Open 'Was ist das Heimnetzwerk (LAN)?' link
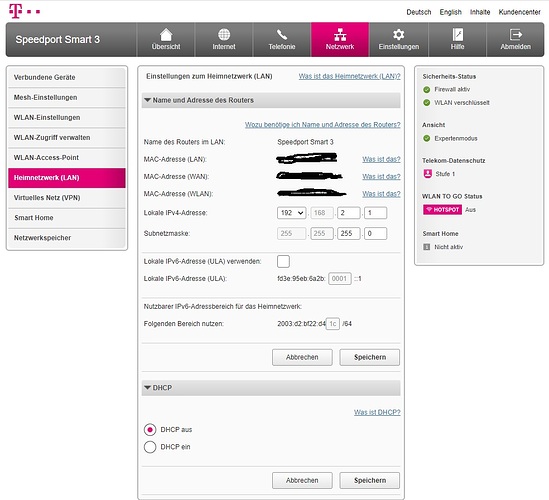The width and height of the screenshot is (549, 500). tap(349, 76)
